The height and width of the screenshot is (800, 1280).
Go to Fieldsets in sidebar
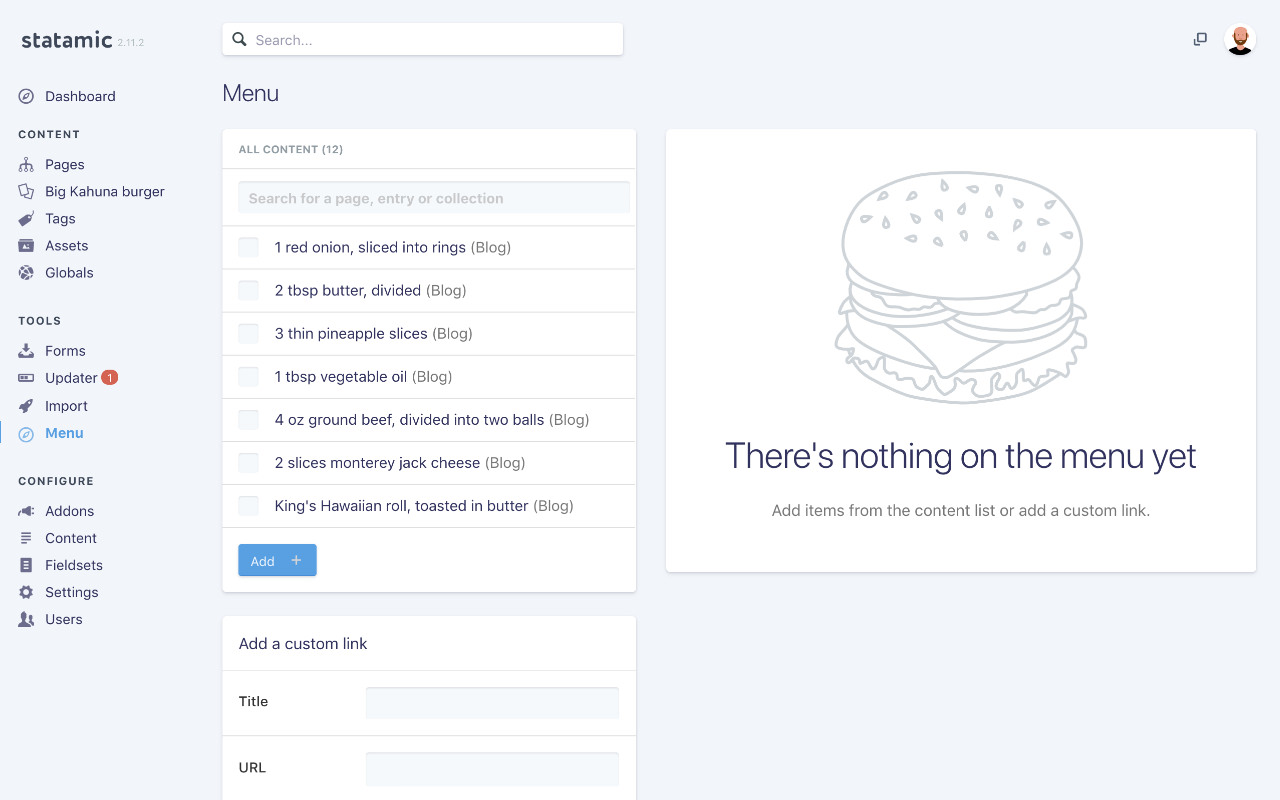point(74,565)
